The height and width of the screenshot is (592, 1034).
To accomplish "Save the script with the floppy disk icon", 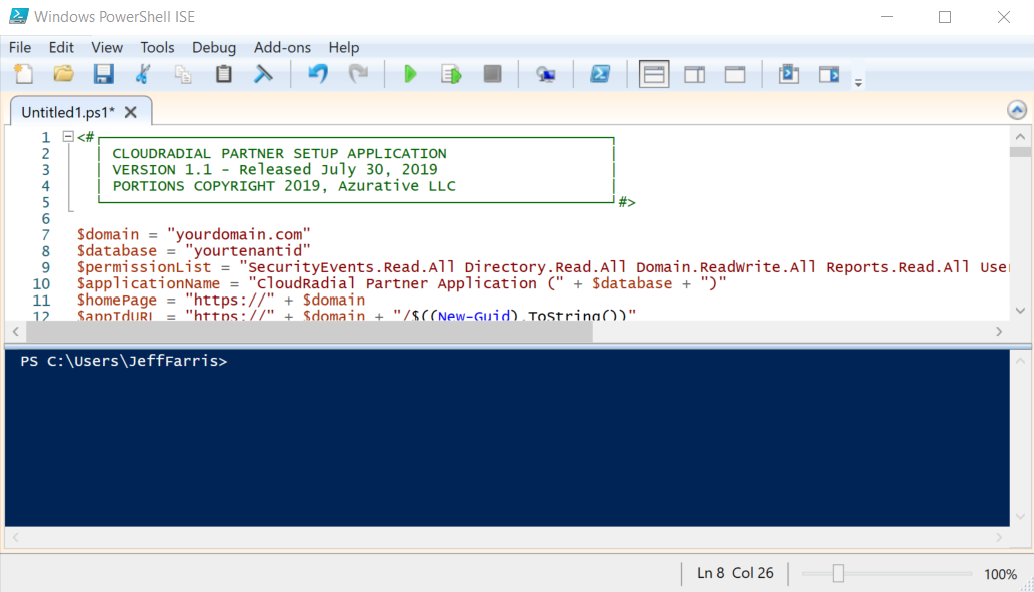I will tap(104, 74).
